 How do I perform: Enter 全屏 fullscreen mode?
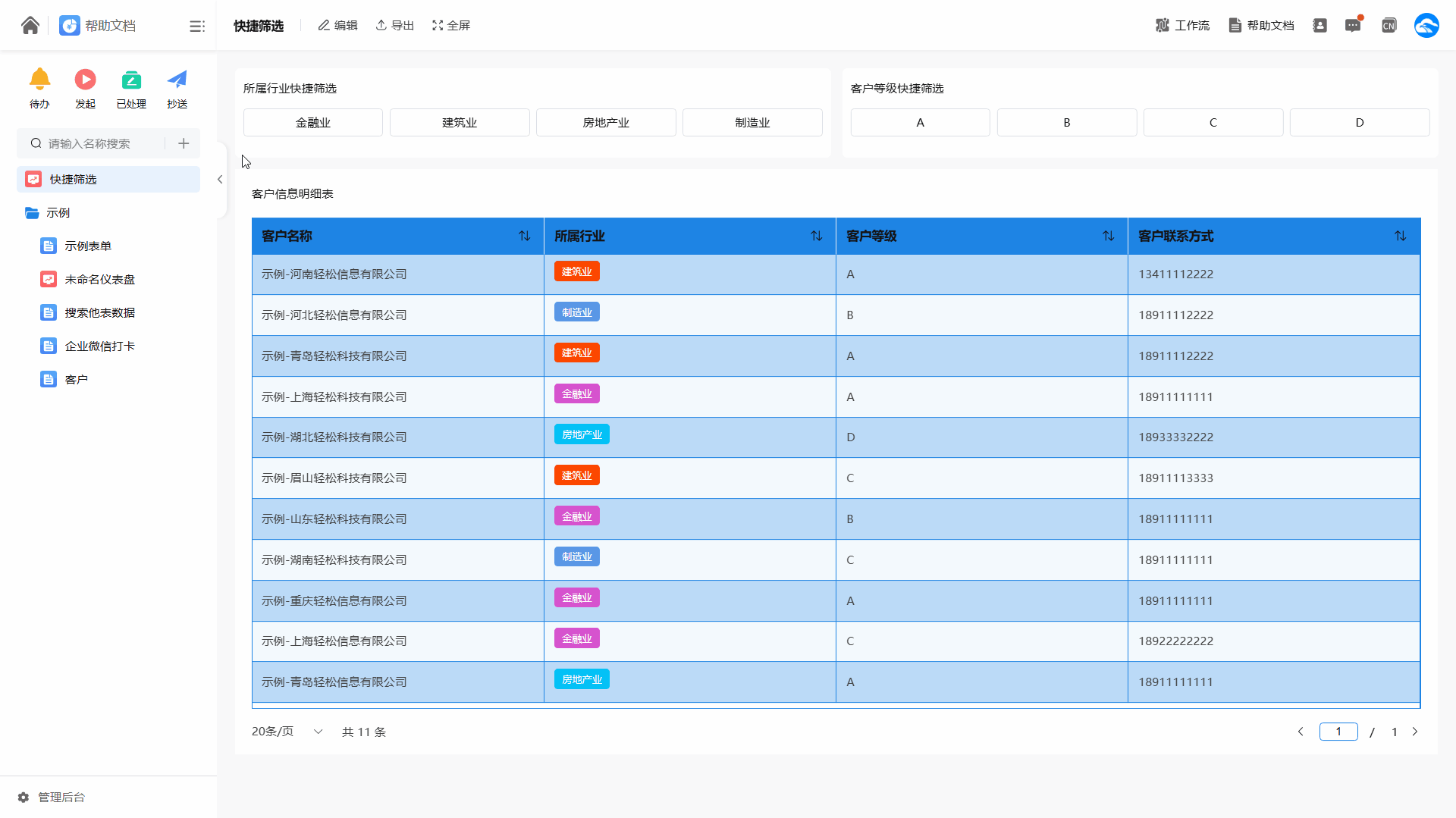click(x=451, y=26)
